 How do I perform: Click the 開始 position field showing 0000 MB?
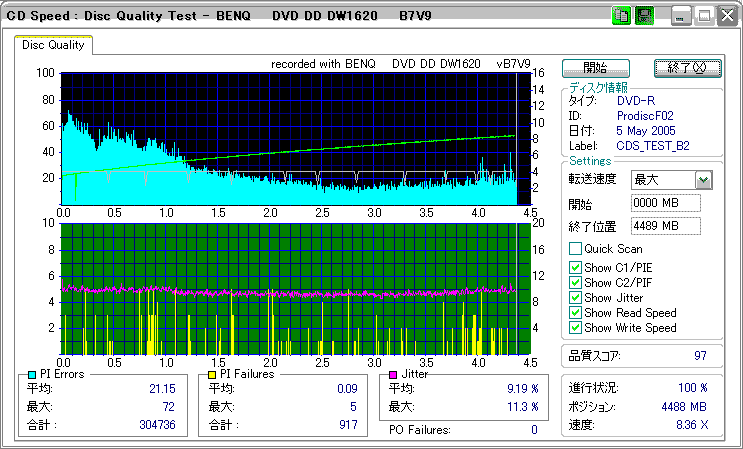click(x=666, y=203)
